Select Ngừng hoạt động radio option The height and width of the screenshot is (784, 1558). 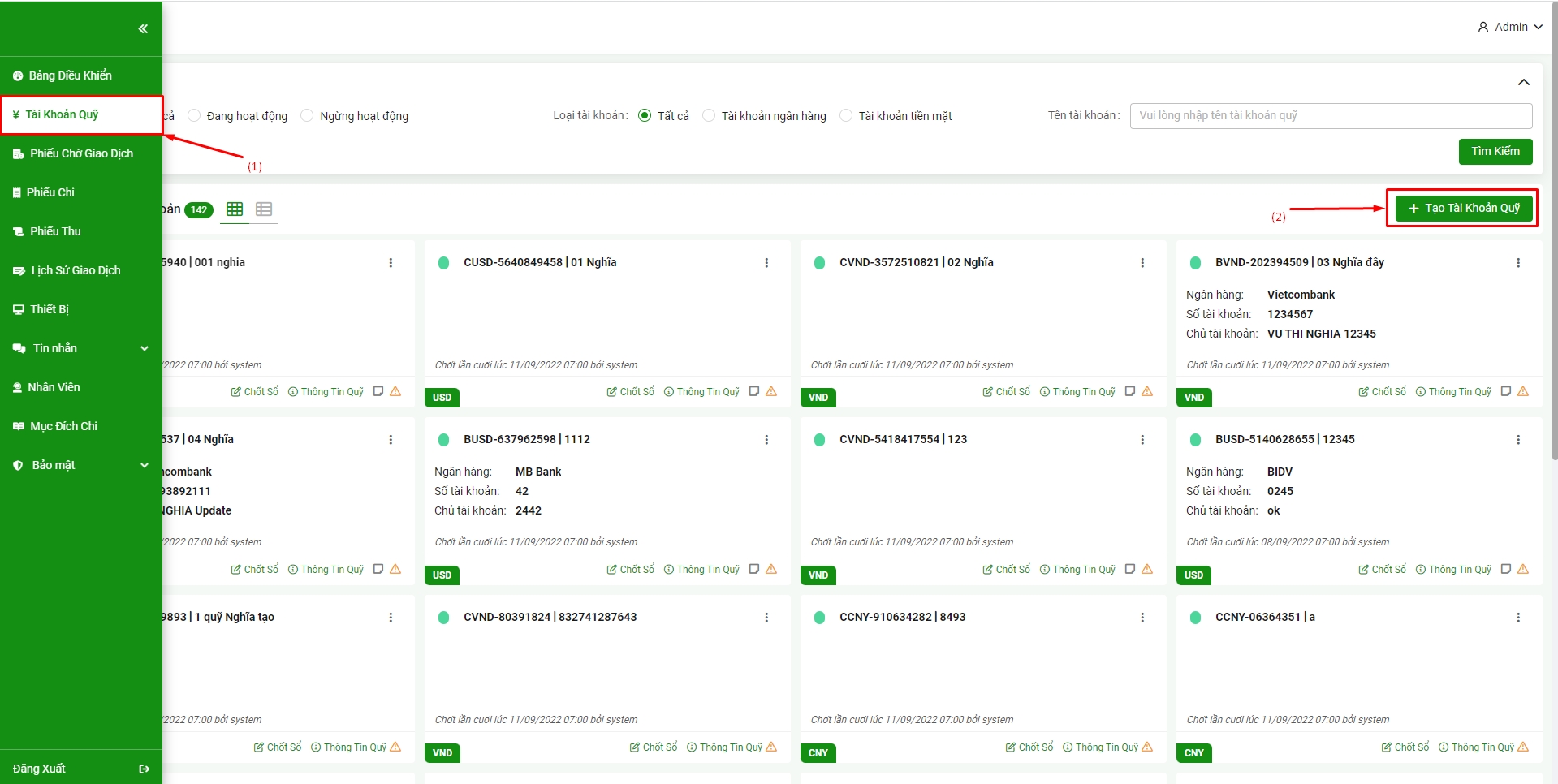[307, 116]
